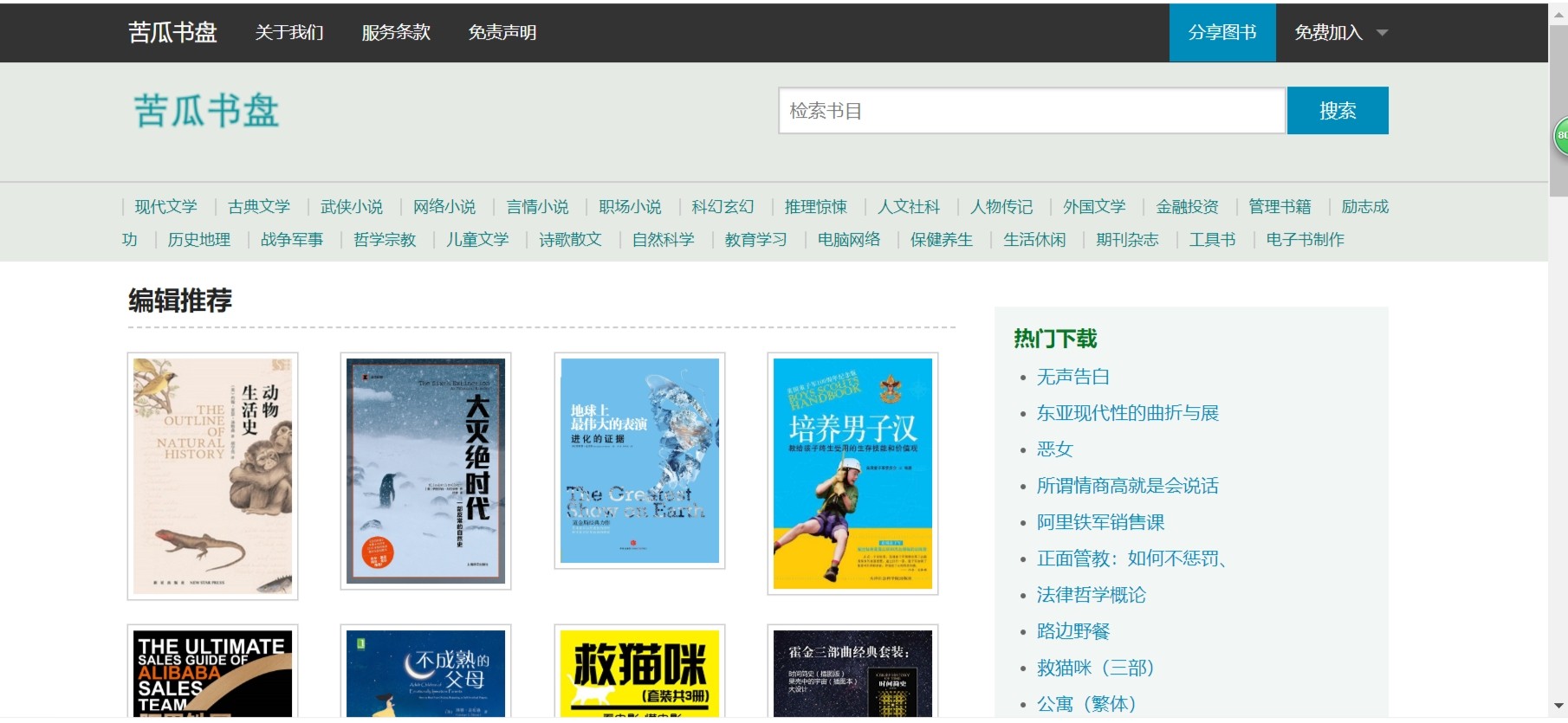The width and height of the screenshot is (1568, 723).
Task: Click the 分享图书 button
Action: click(1221, 33)
